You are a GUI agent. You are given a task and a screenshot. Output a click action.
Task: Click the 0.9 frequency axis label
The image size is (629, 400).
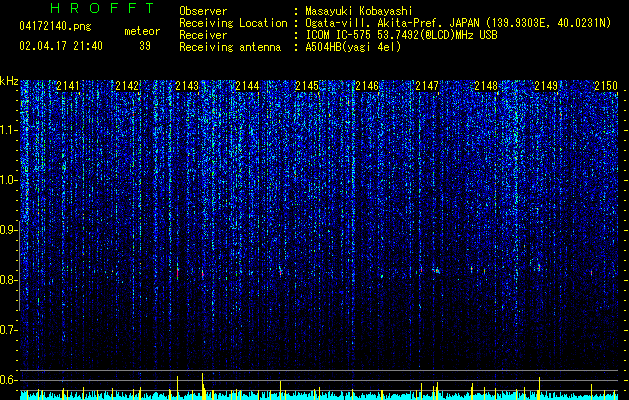pos(9,230)
